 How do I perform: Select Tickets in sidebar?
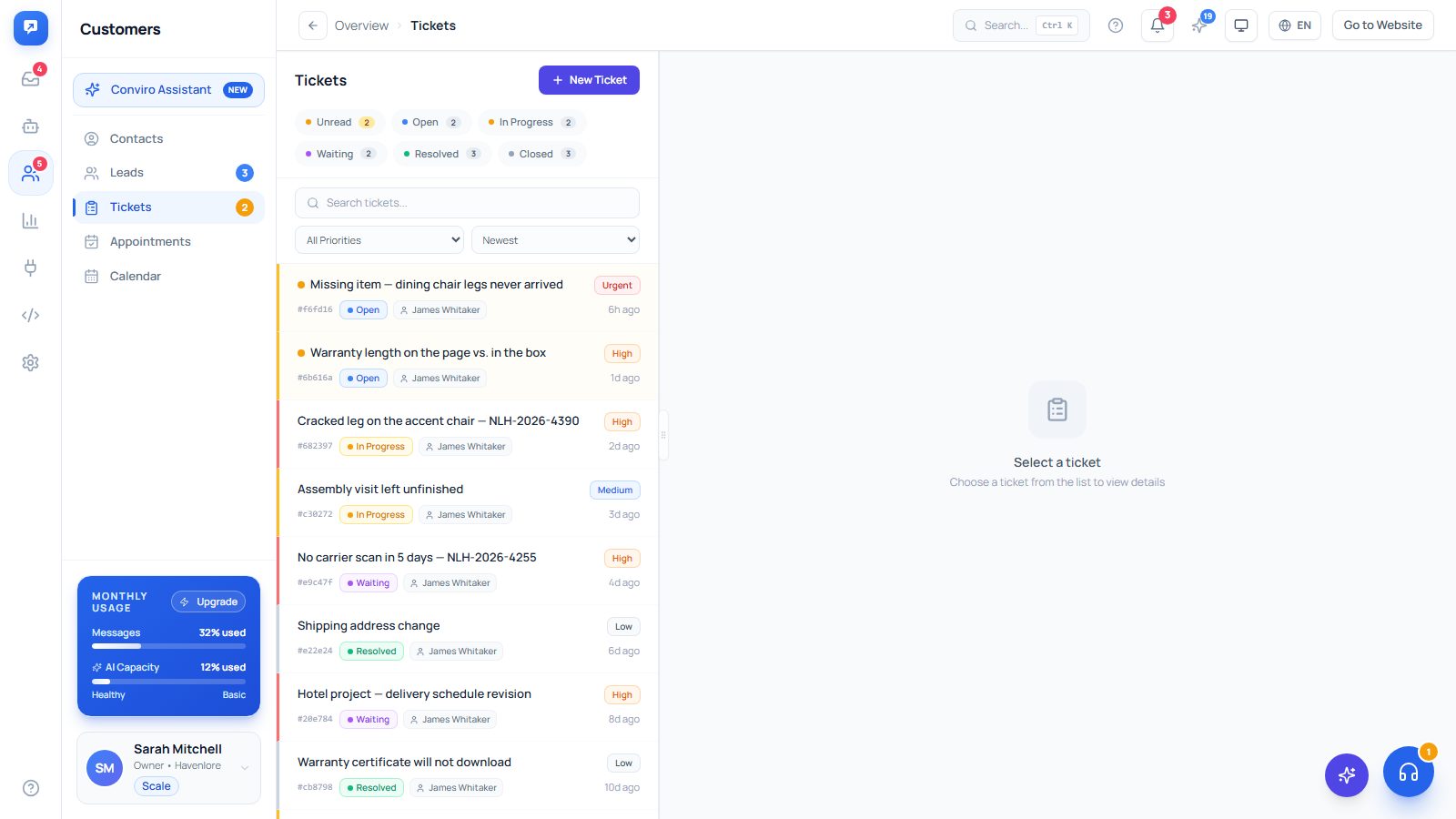click(168, 207)
